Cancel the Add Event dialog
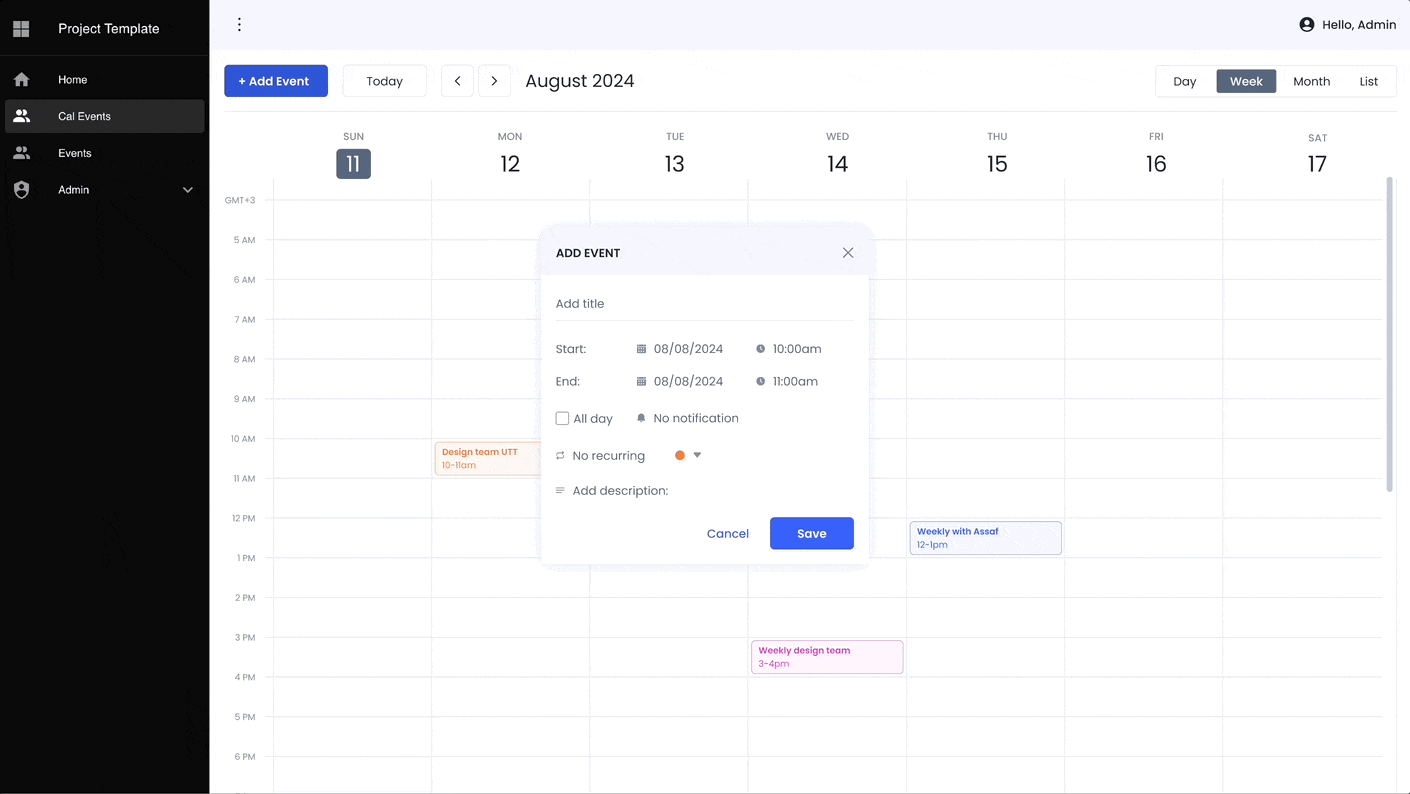This screenshot has height=794, width=1410. (728, 534)
